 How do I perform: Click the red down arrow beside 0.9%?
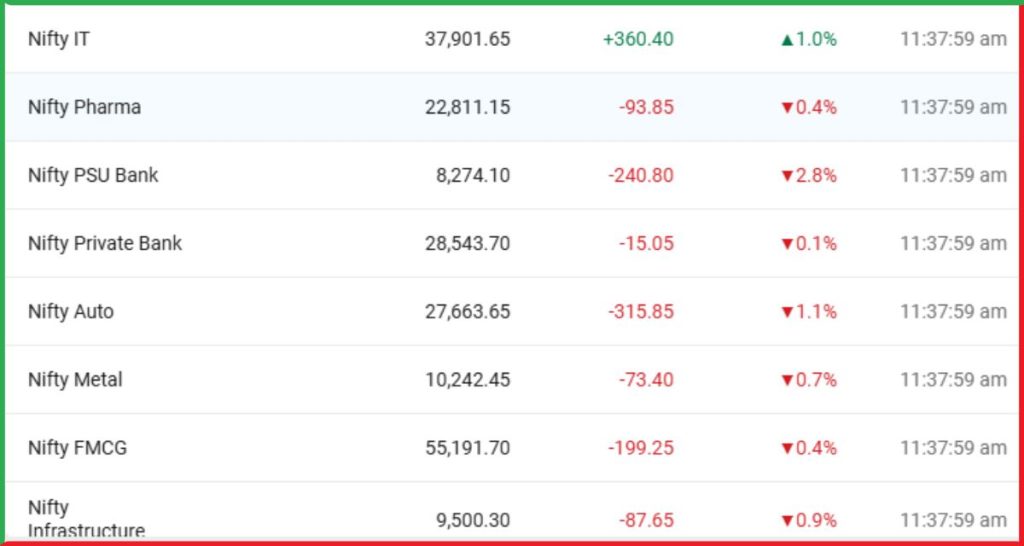click(x=786, y=521)
